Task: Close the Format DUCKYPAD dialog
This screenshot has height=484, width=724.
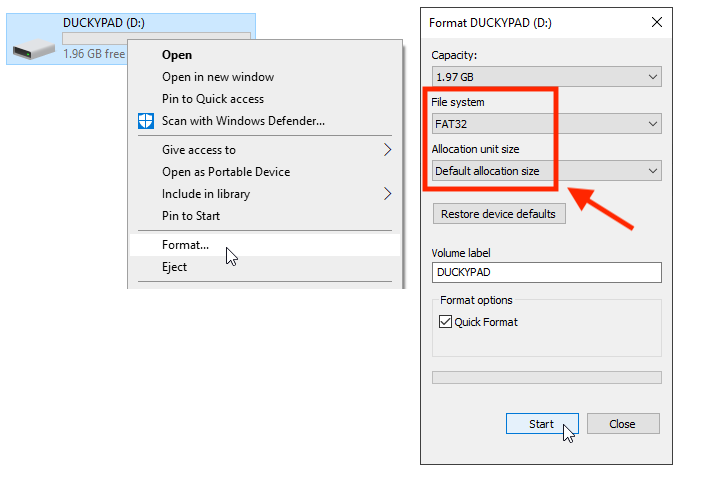Action: pyautogui.click(x=657, y=22)
